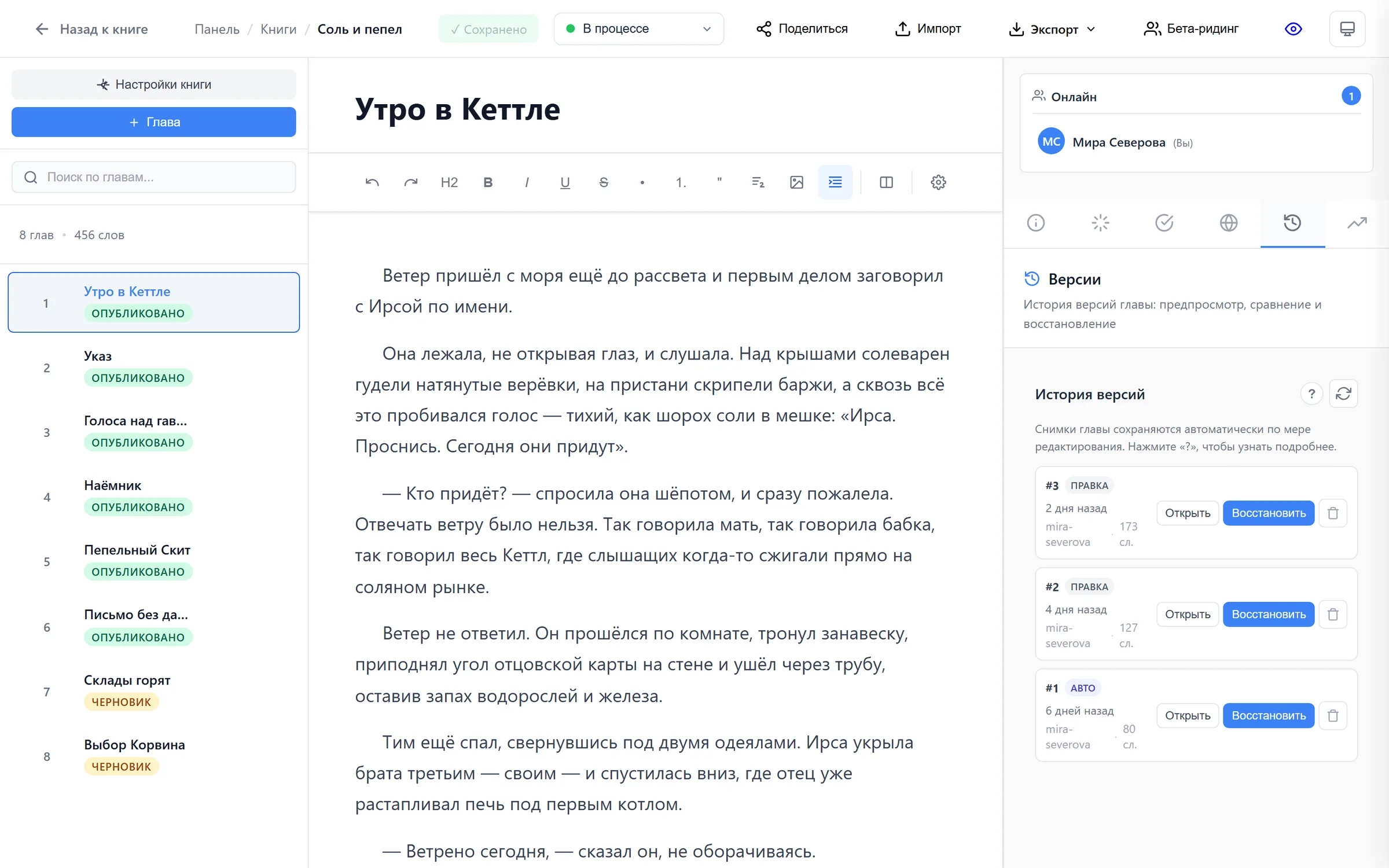Go back via 'Назад к книге'
Screen dimensions: 1389x868
(x=91, y=29)
